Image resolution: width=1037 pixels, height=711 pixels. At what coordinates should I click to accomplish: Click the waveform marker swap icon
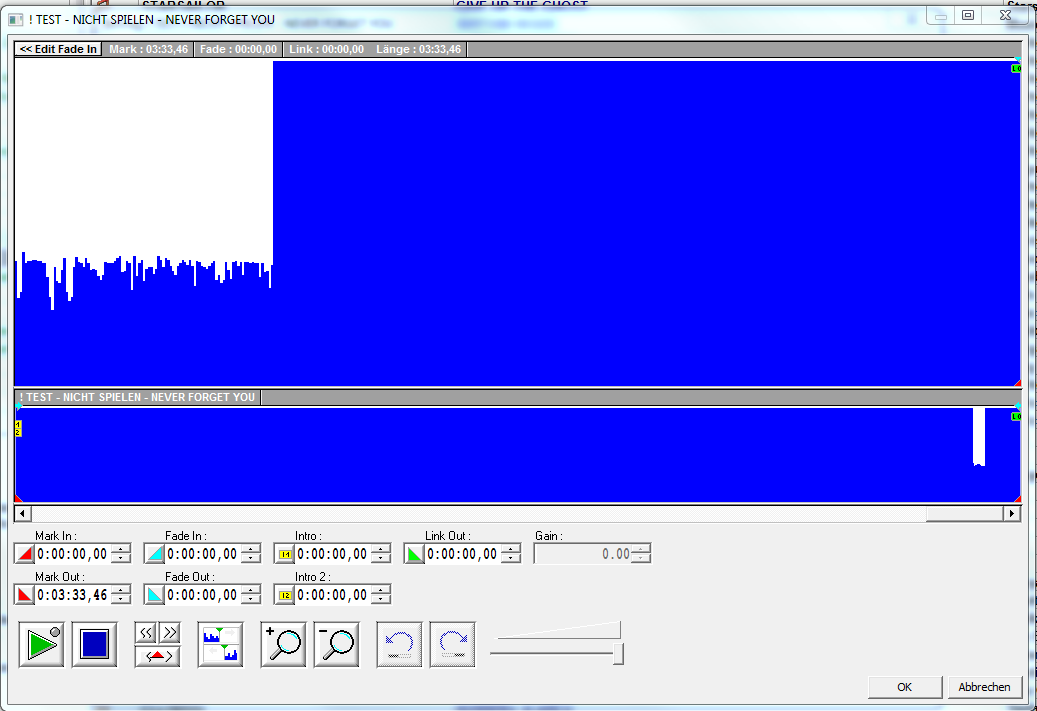220,645
